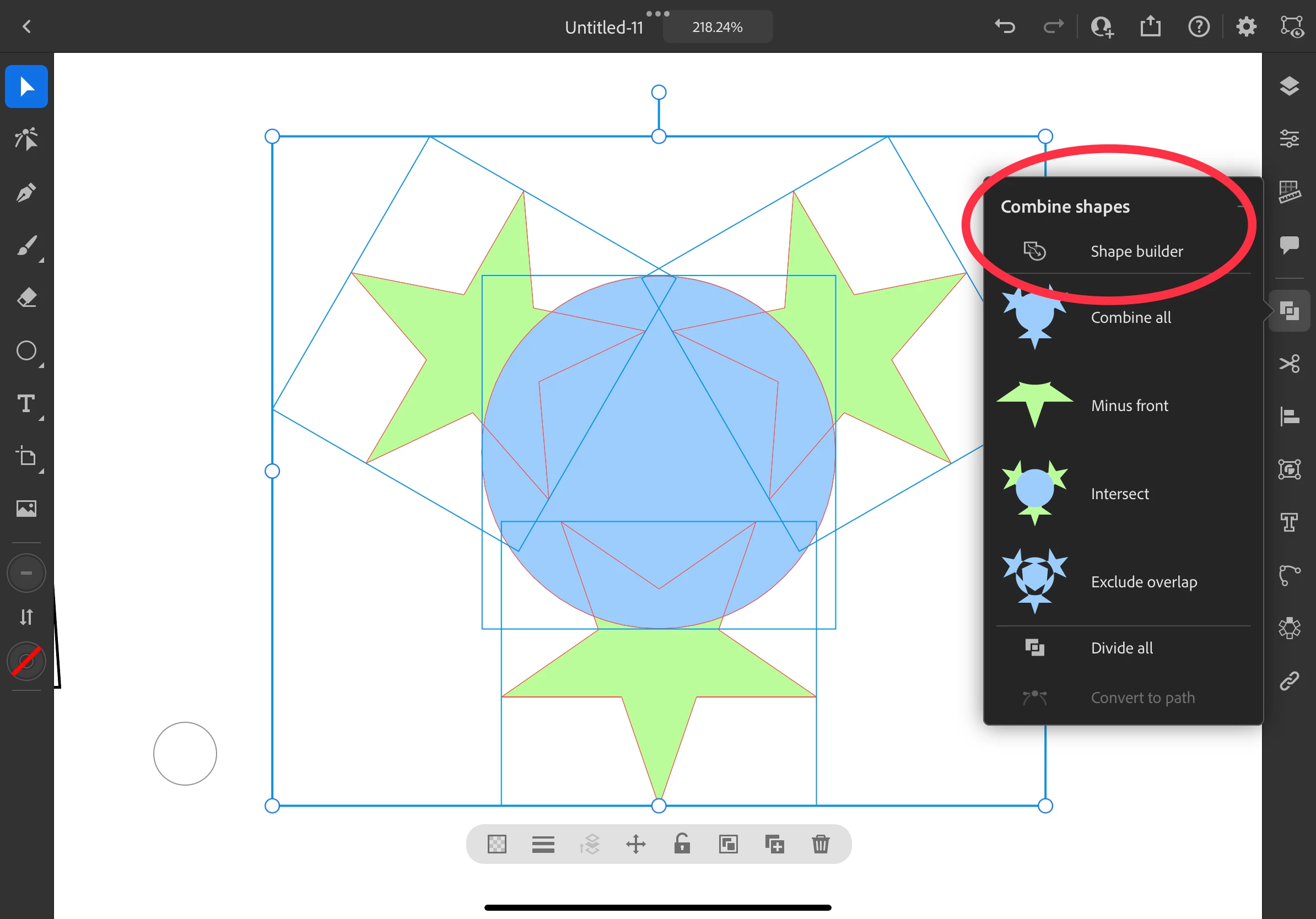Click Divide all
Image resolution: width=1316 pixels, height=919 pixels.
[x=1121, y=648]
